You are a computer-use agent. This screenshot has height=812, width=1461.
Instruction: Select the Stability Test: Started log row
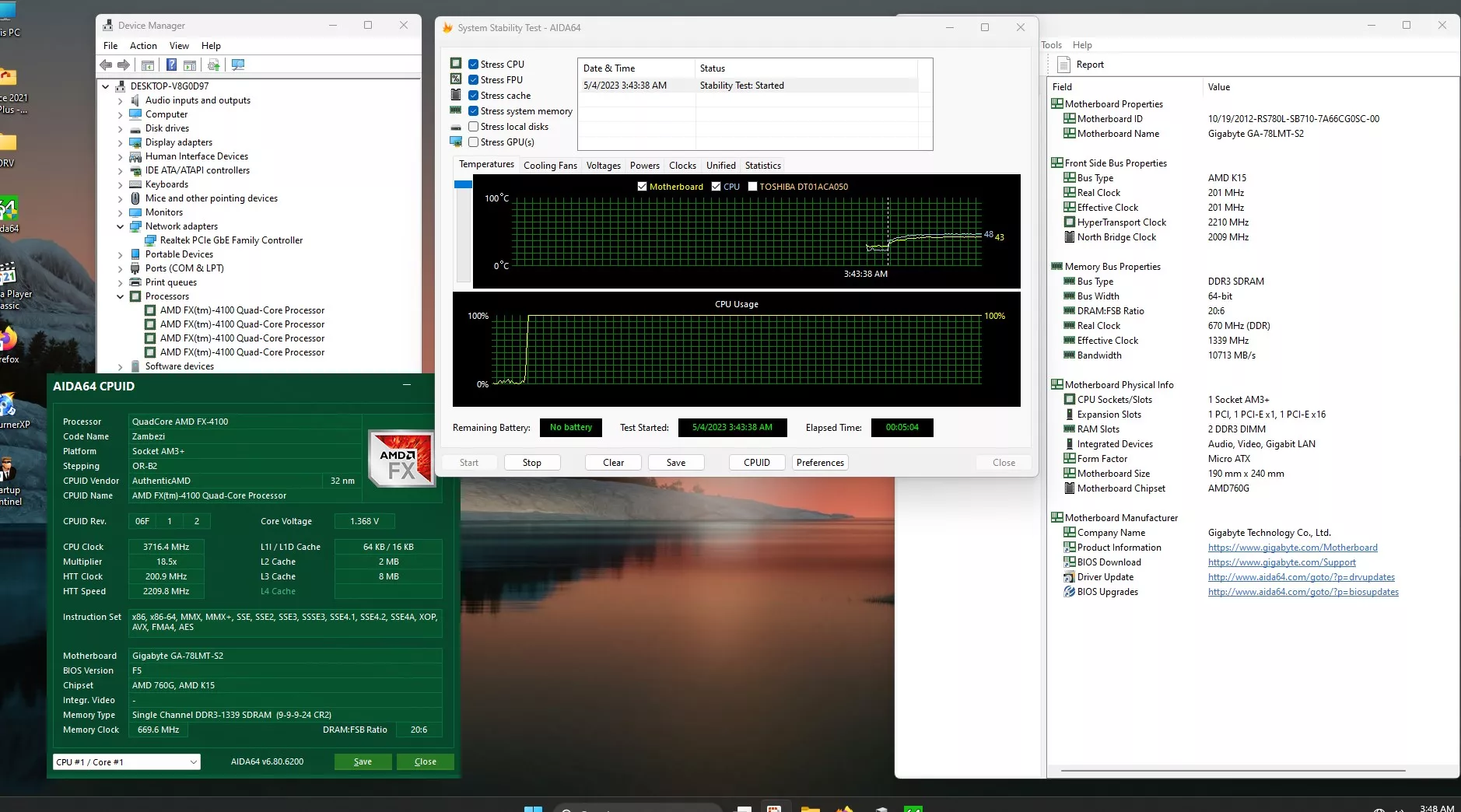tap(750, 86)
